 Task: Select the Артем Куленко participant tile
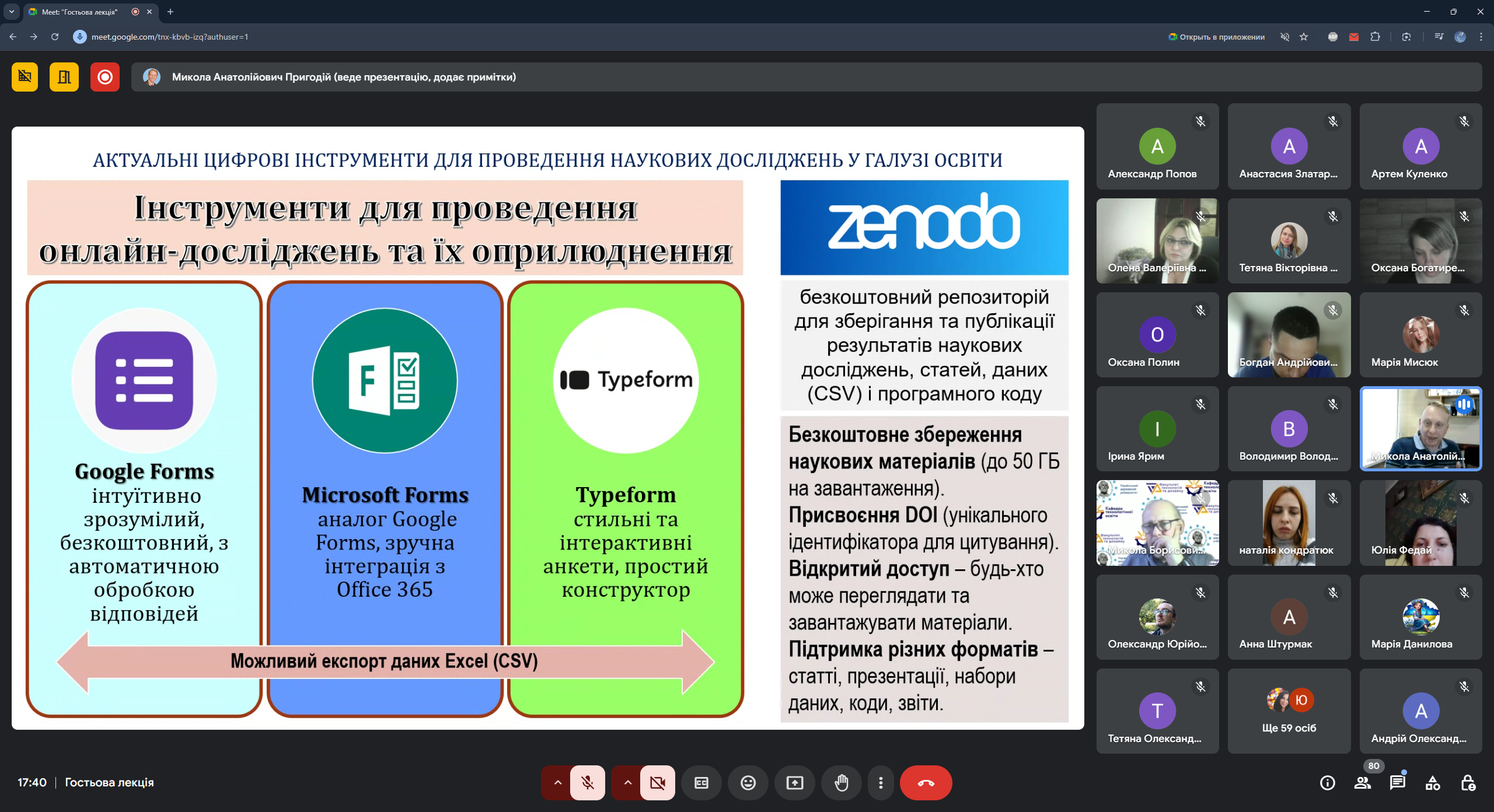click(x=1421, y=146)
